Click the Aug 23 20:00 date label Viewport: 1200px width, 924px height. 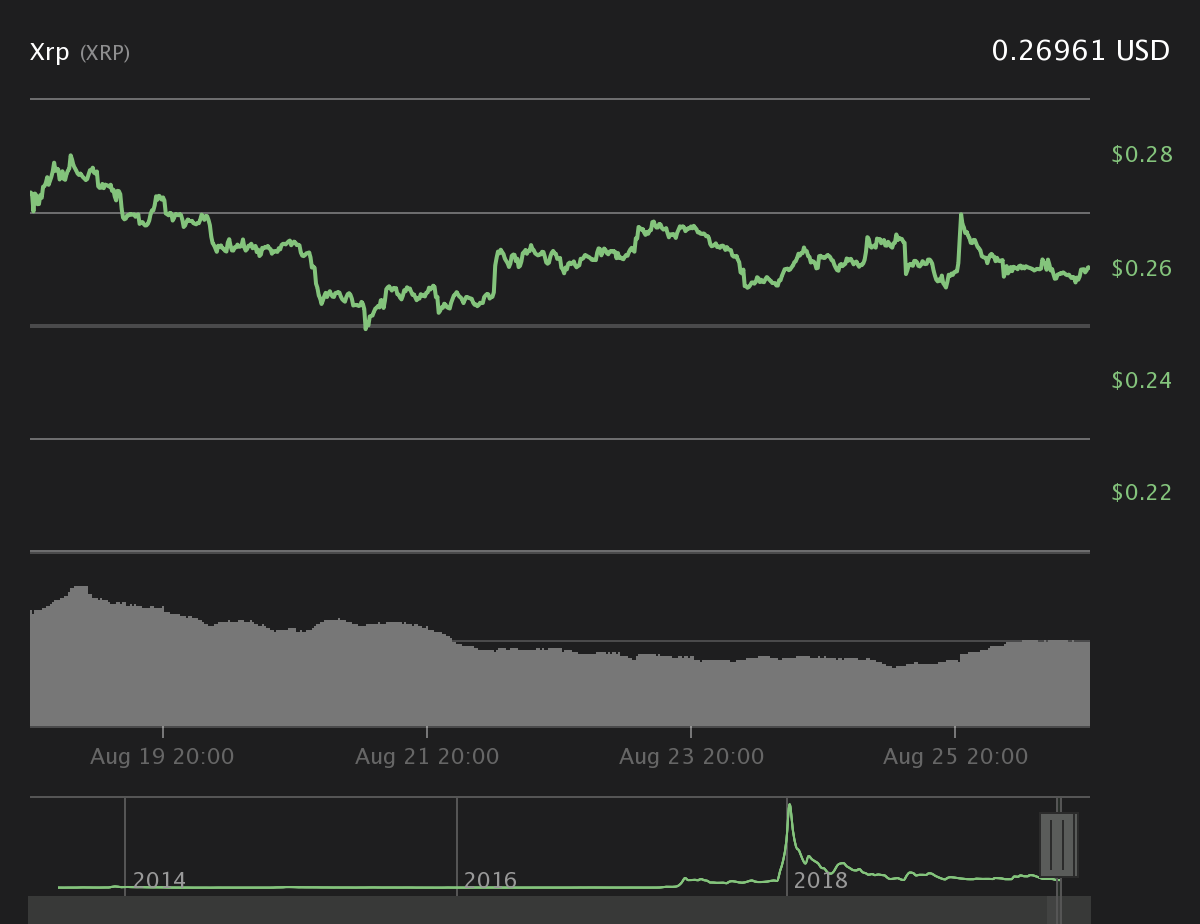(691, 757)
